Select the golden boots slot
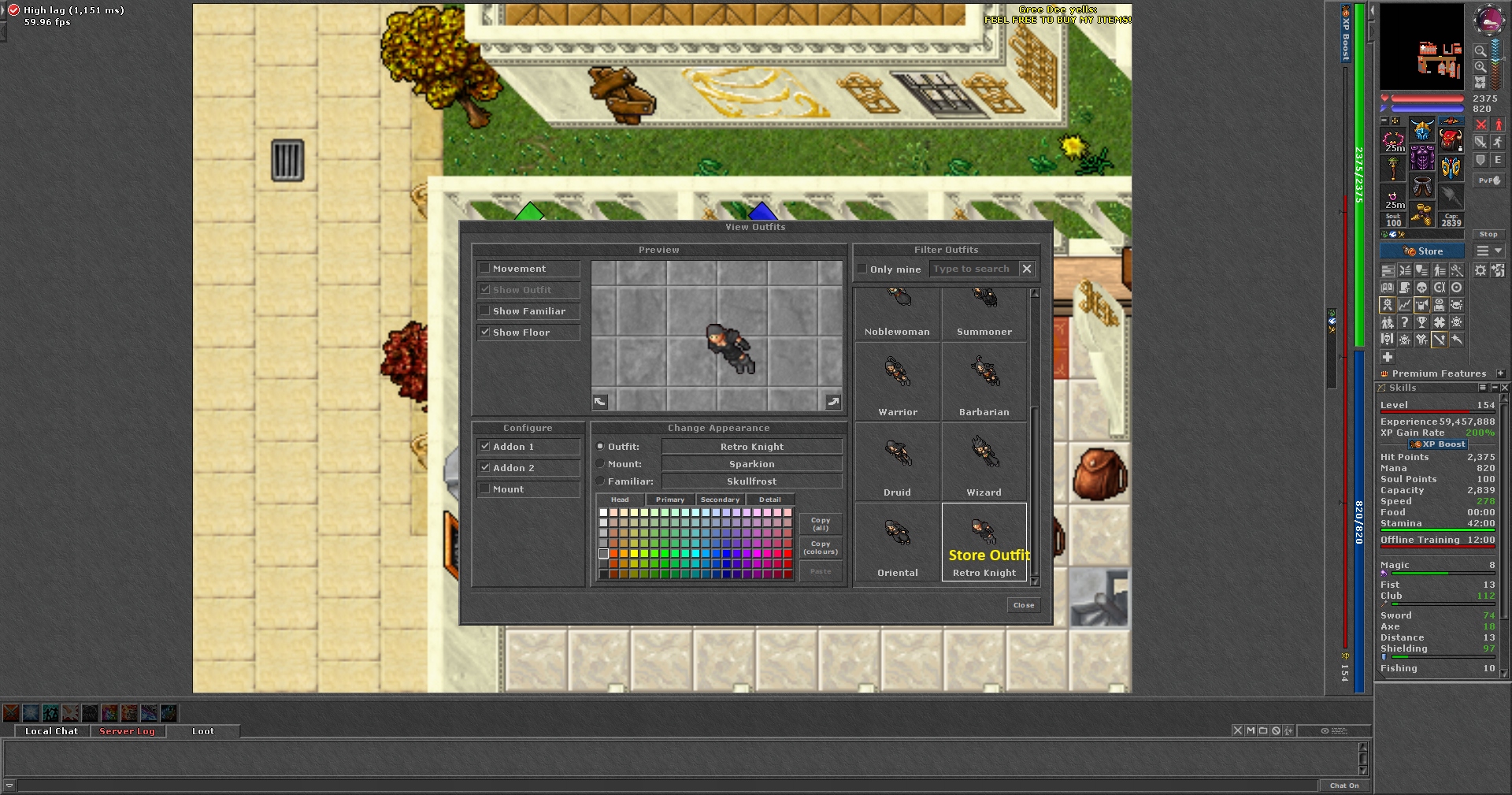This screenshot has height=795, width=1512. pos(1422,214)
